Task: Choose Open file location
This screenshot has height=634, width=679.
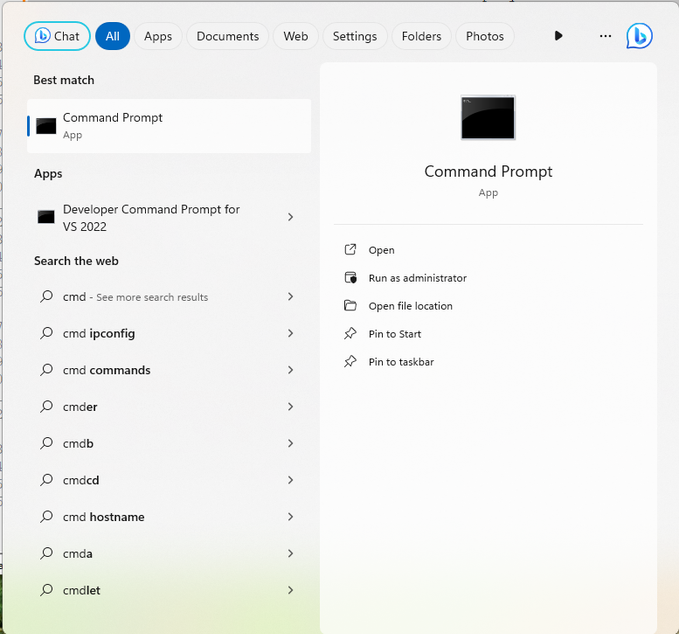Action: (x=411, y=306)
